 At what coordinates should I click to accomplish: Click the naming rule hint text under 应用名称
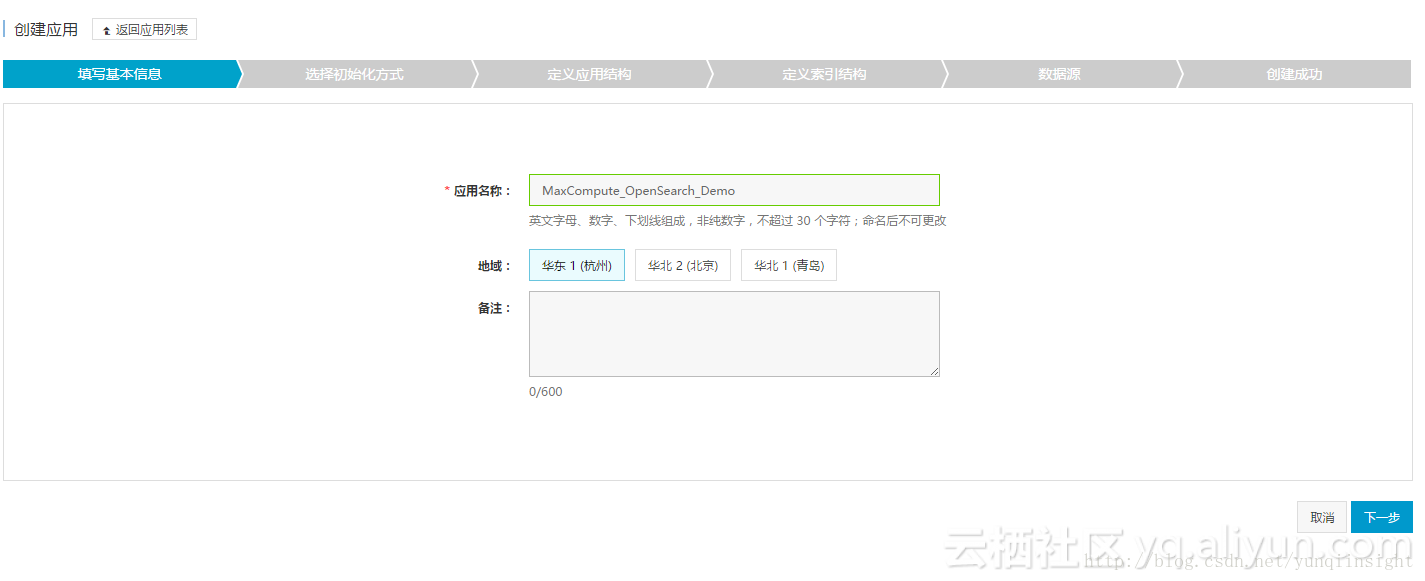738,221
